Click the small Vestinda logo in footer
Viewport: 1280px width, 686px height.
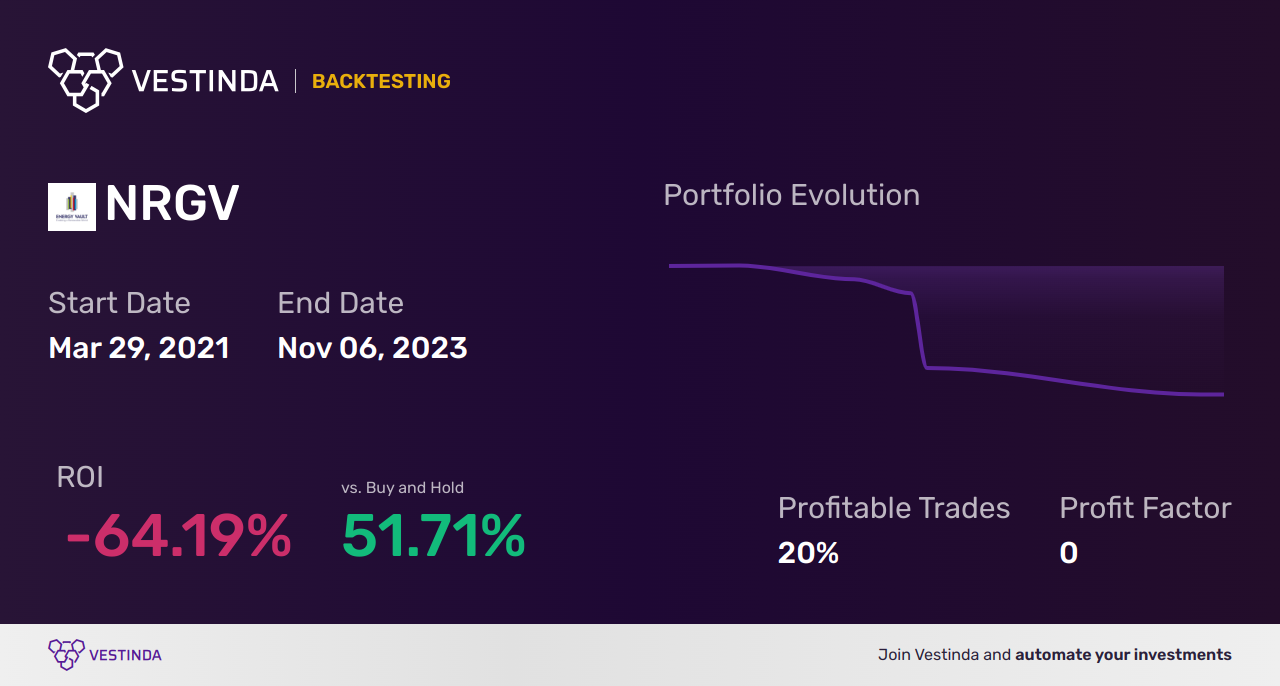(x=66, y=655)
